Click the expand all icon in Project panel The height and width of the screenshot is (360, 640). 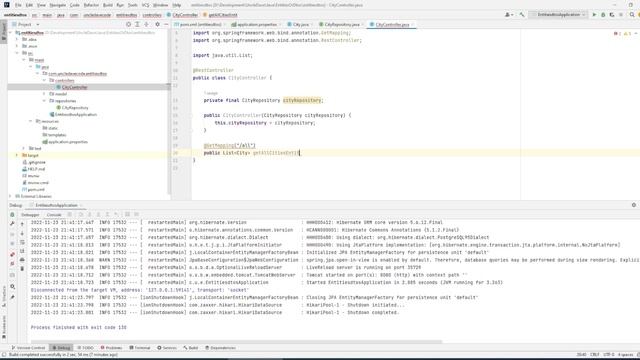coord(137,24)
